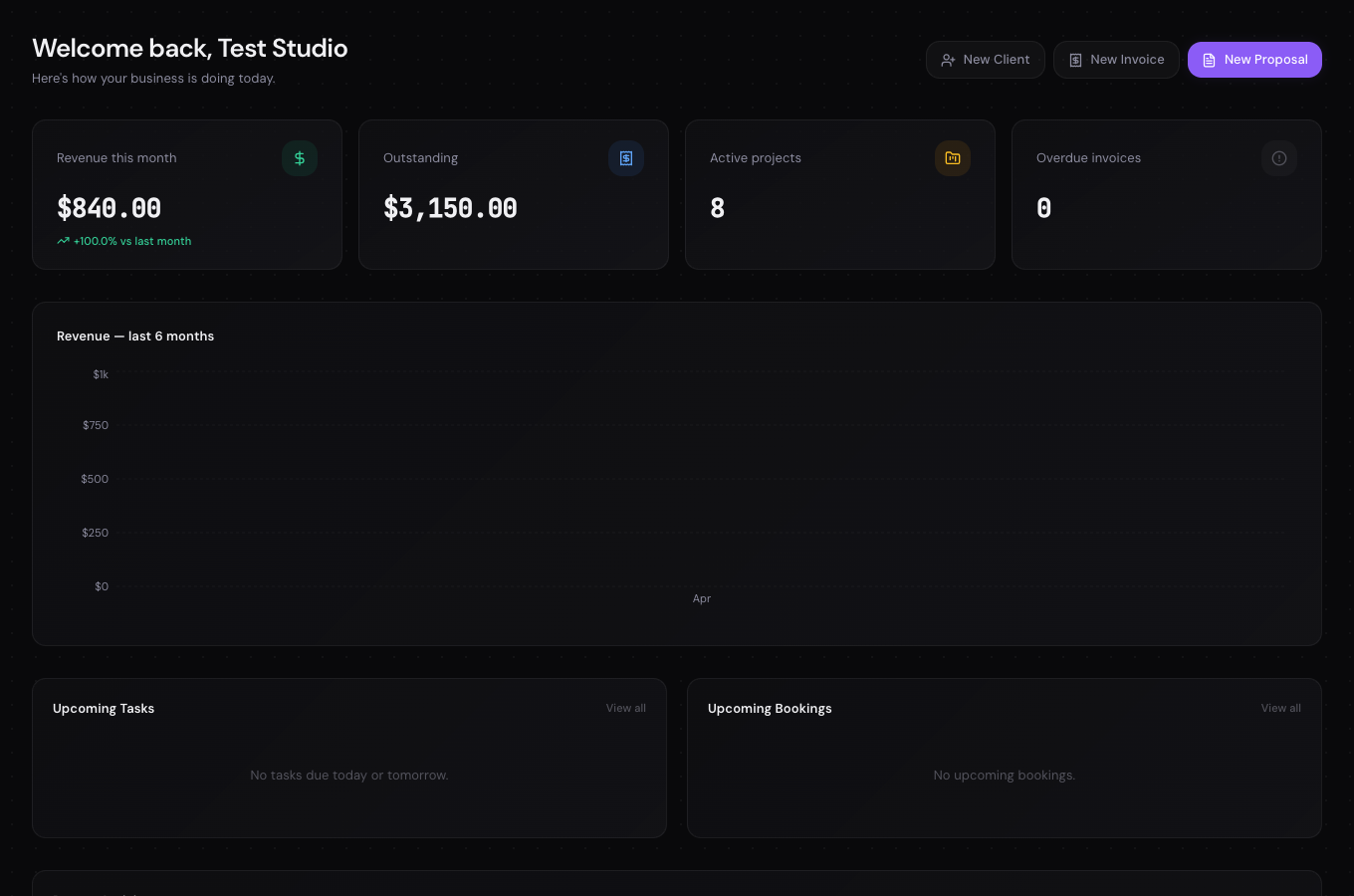Select the Overdue invoices card

coord(1167,194)
